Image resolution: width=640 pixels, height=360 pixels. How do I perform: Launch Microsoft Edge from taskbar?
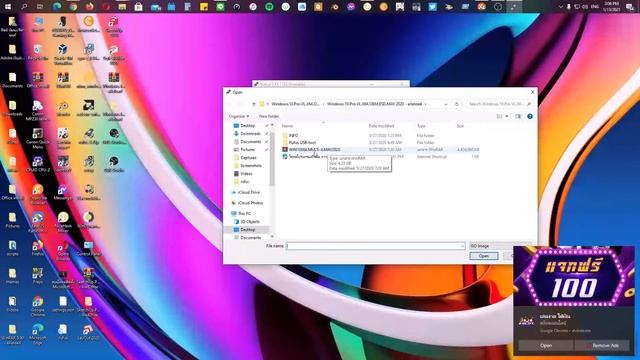point(57,7)
